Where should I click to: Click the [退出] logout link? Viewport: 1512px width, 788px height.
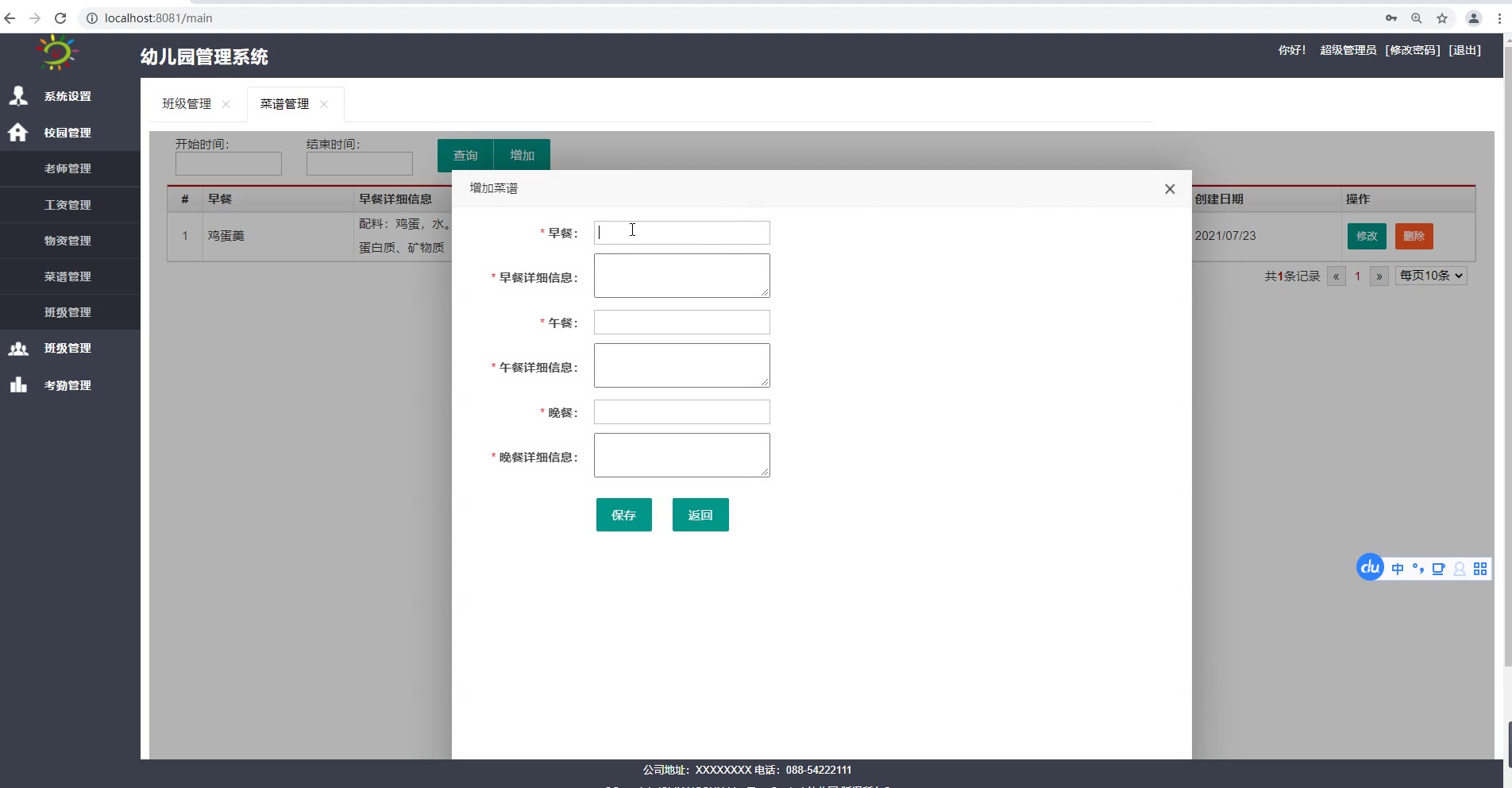pyautogui.click(x=1465, y=50)
